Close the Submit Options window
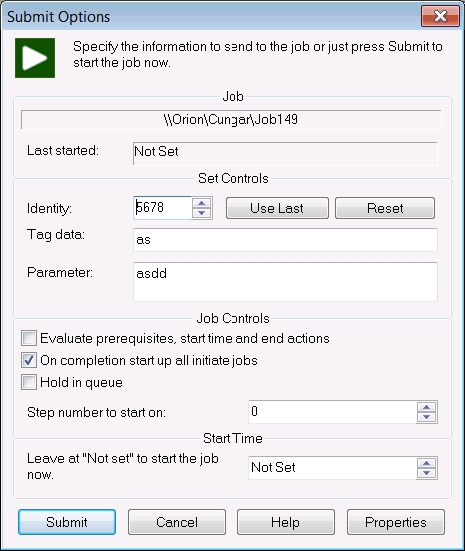 440,16
